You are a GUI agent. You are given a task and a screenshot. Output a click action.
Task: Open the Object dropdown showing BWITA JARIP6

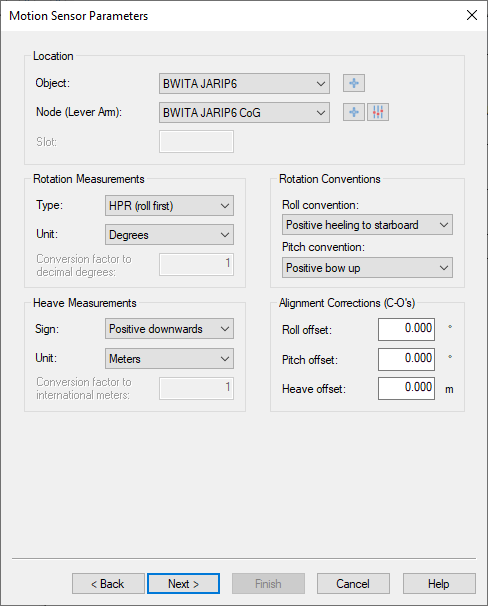pos(244,83)
